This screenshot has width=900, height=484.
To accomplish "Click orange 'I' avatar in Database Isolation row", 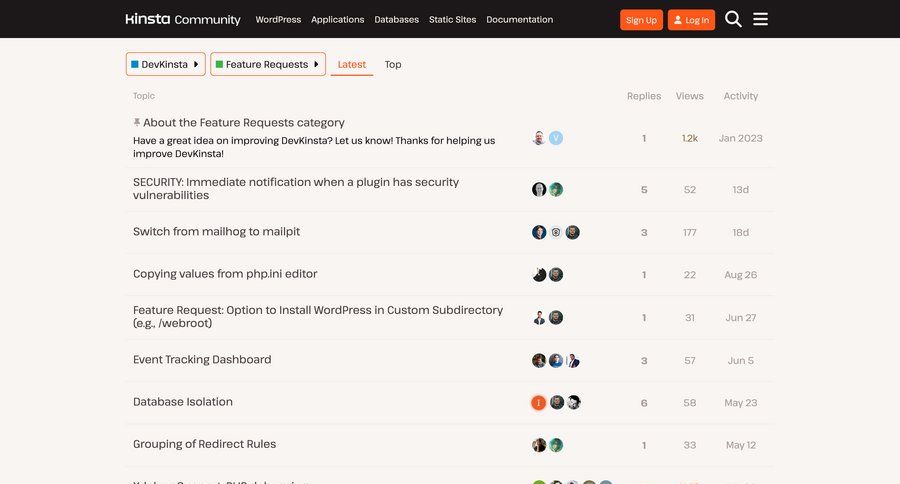I will pyautogui.click(x=538, y=402).
